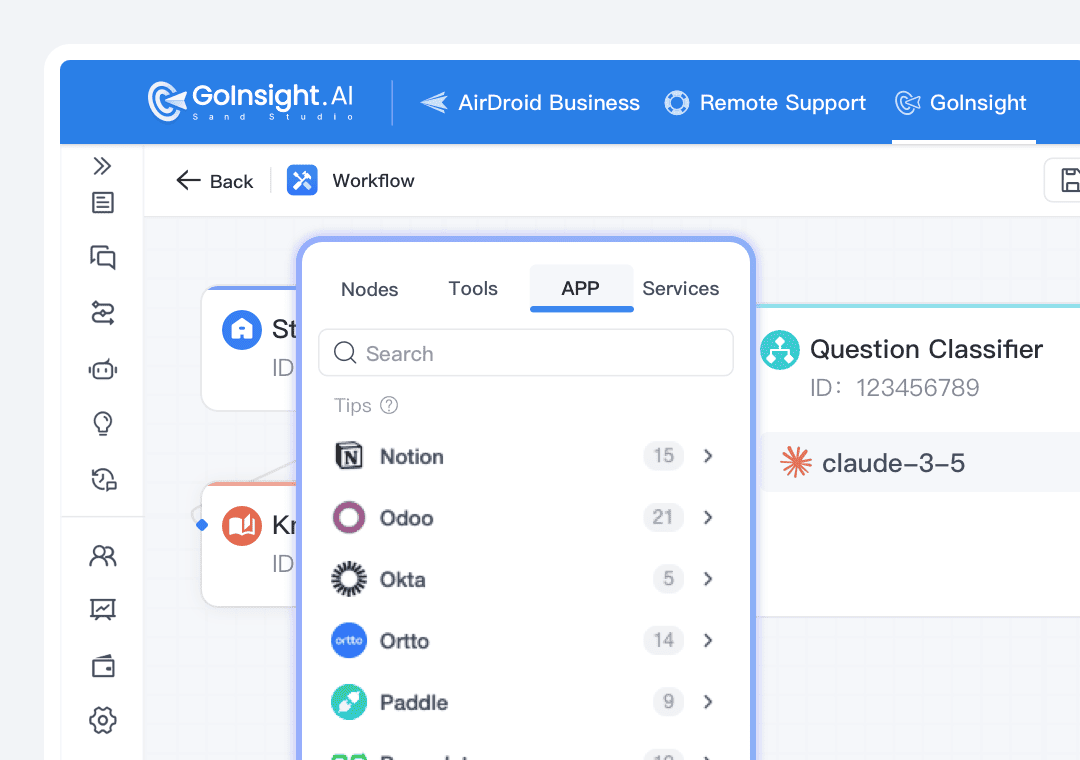Switch to the Services tab
Screen dimensions: 1080x760
(680, 288)
